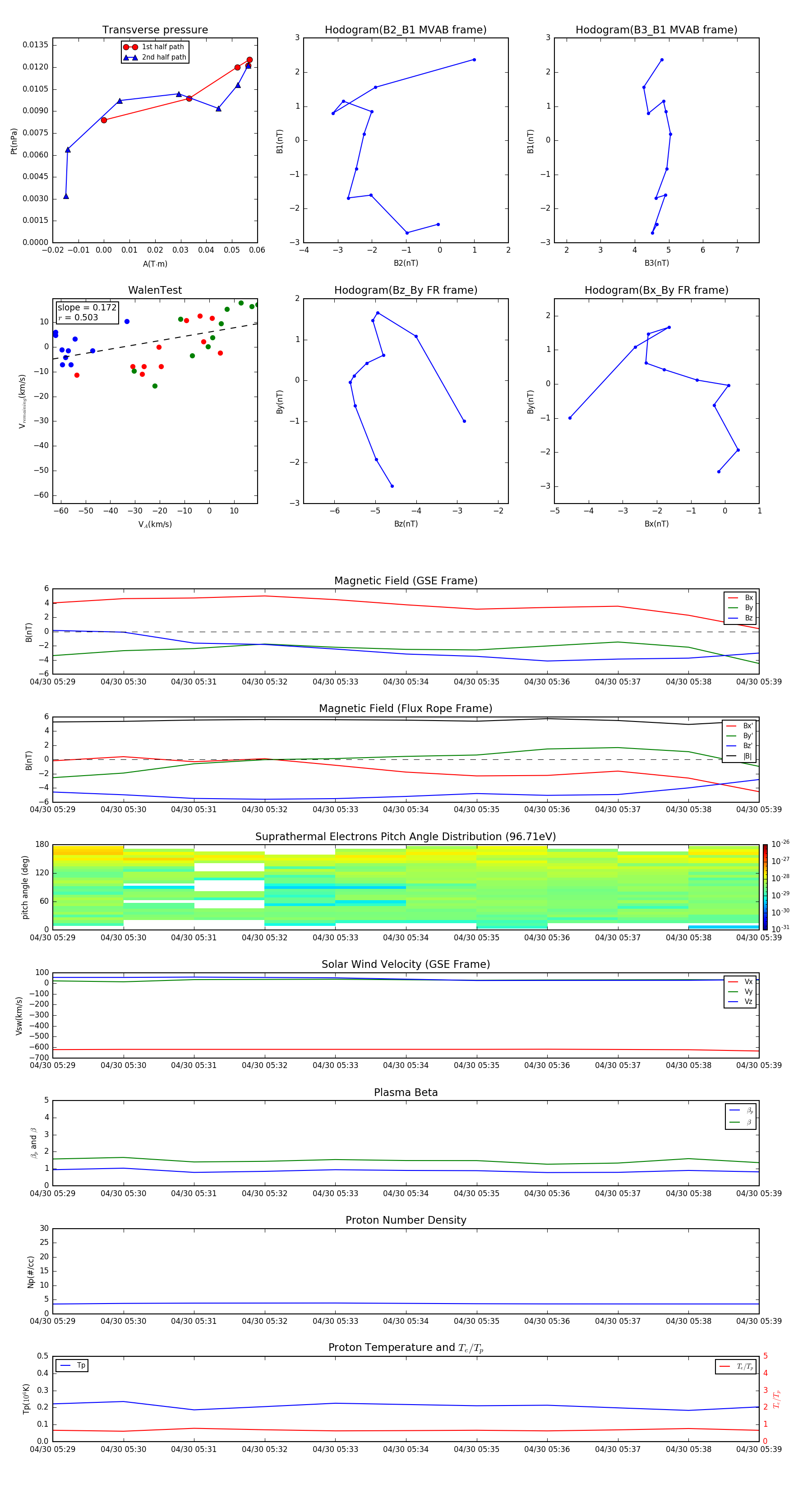
Task: Select the βp entry in Plasma Beta legend
Action: pos(741,1110)
